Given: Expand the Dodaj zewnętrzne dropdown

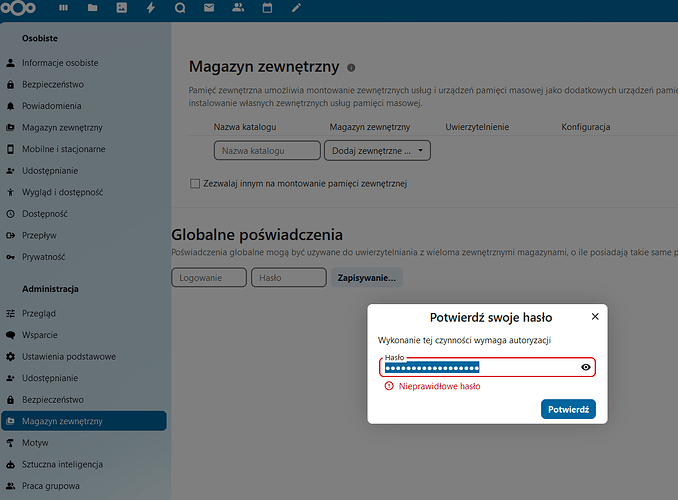Looking at the screenshot, I should (377, 151).
